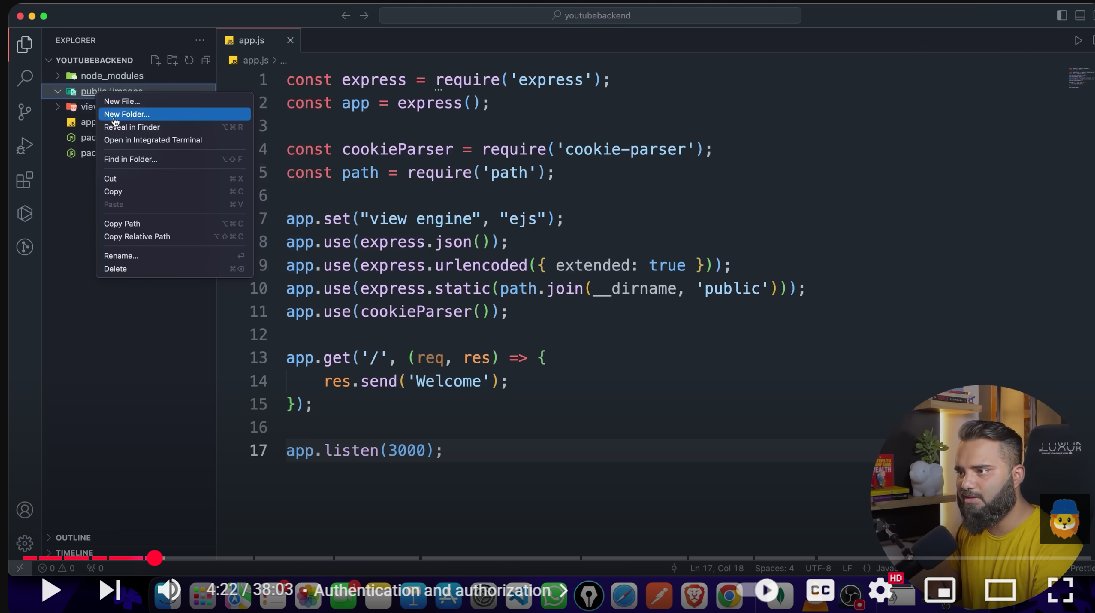Open the Search panel in activity bar
Viewport: 1095px width, 613px height.
point(24,78)
